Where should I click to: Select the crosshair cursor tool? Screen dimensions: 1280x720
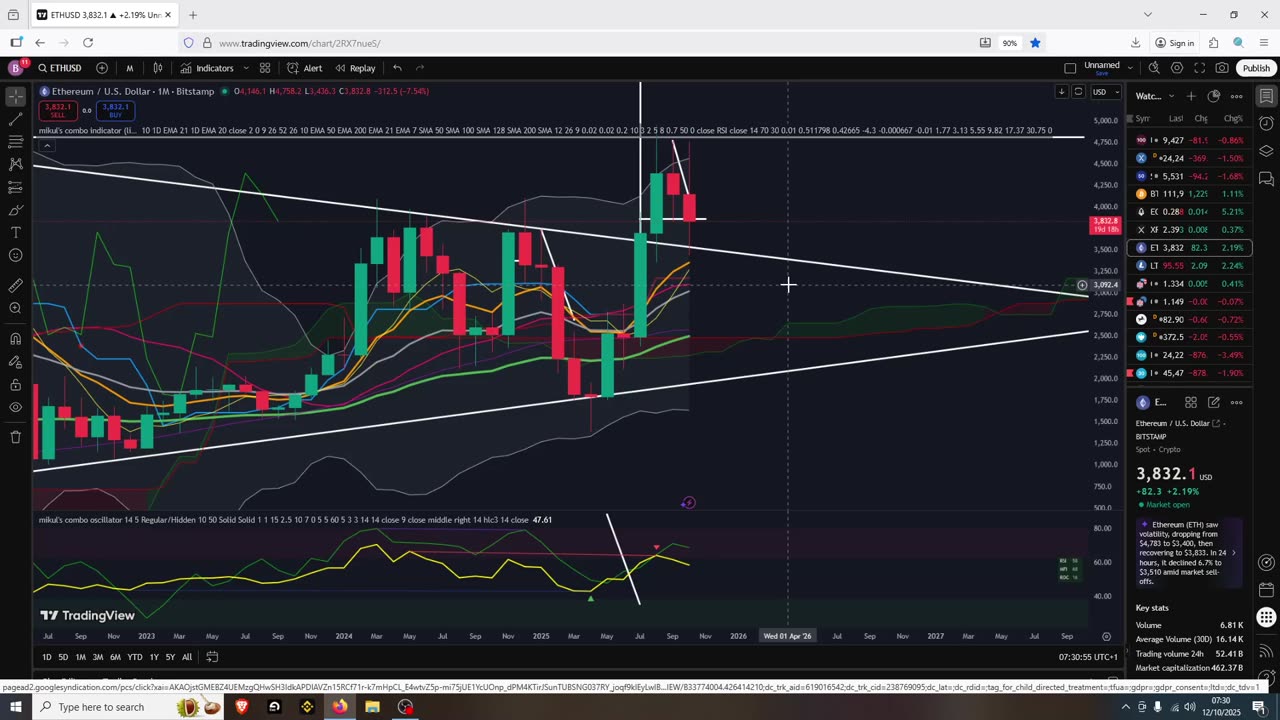pos(16,97)
